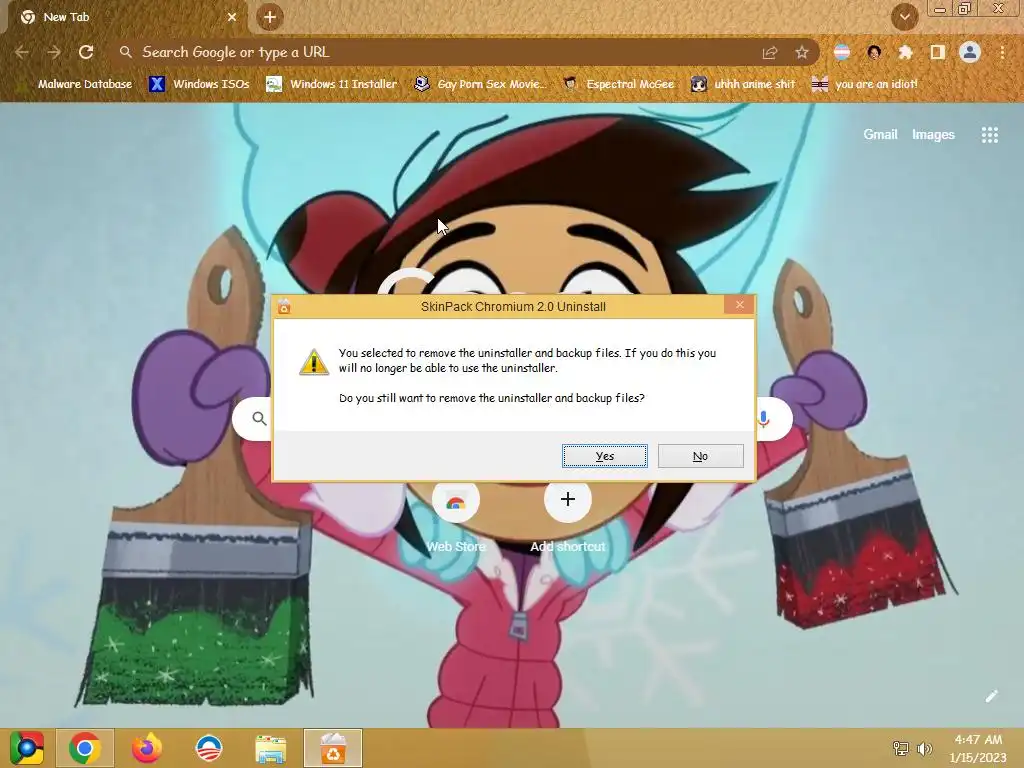
Task: Open the blue-red circular logo taskbar app
Action: 209,748
